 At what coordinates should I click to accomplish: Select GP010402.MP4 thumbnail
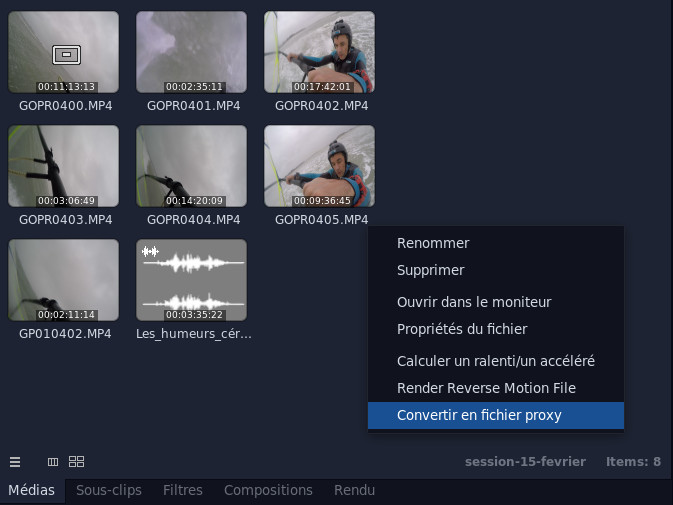click(64, 280)
